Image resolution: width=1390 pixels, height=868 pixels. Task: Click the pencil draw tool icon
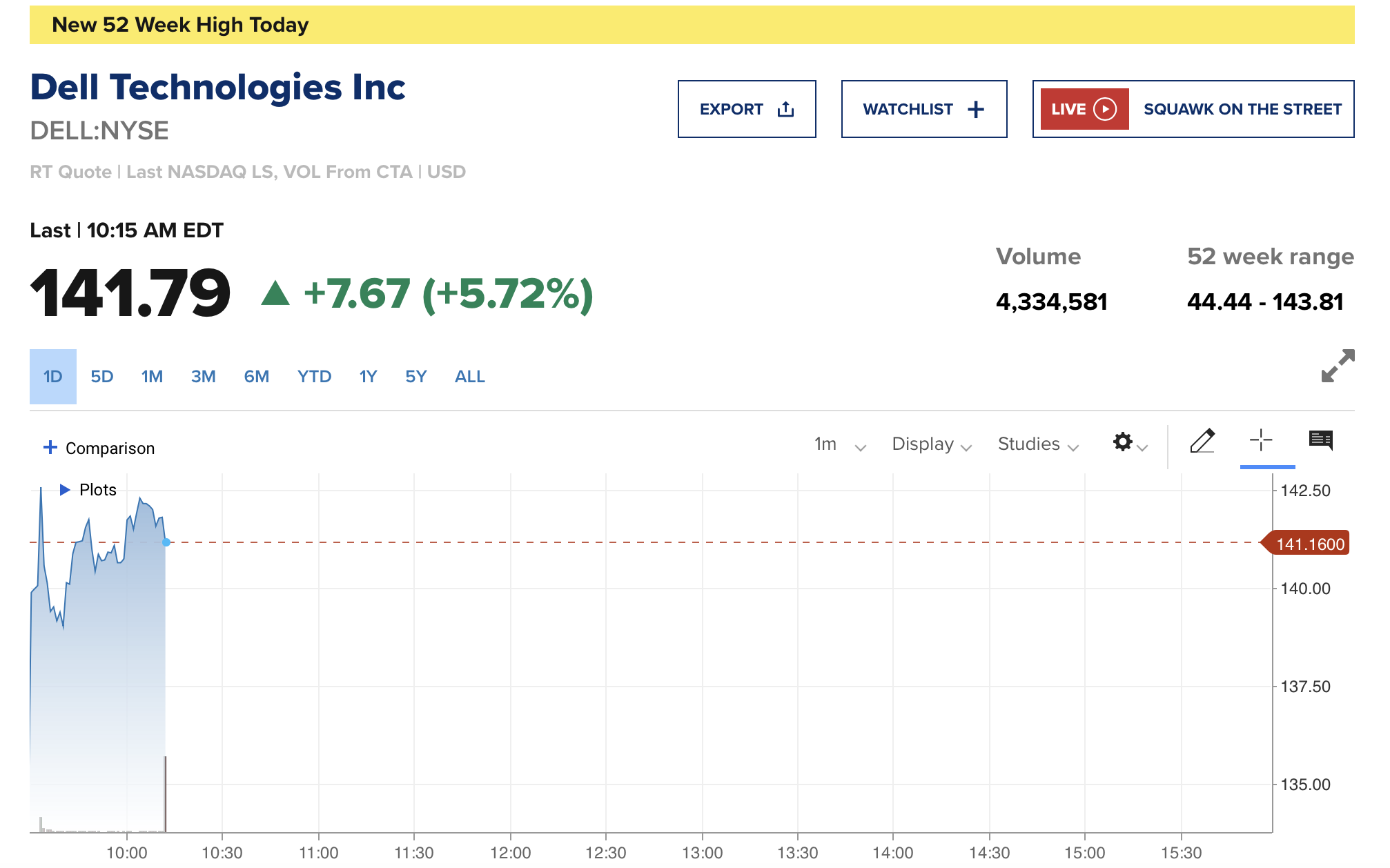[1202, 441]
